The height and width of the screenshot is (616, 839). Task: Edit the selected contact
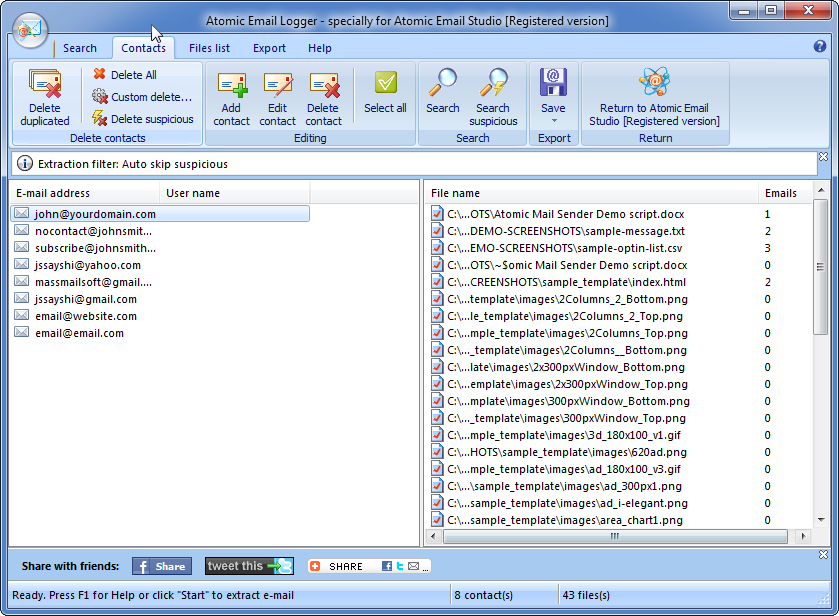click(277, 96)
